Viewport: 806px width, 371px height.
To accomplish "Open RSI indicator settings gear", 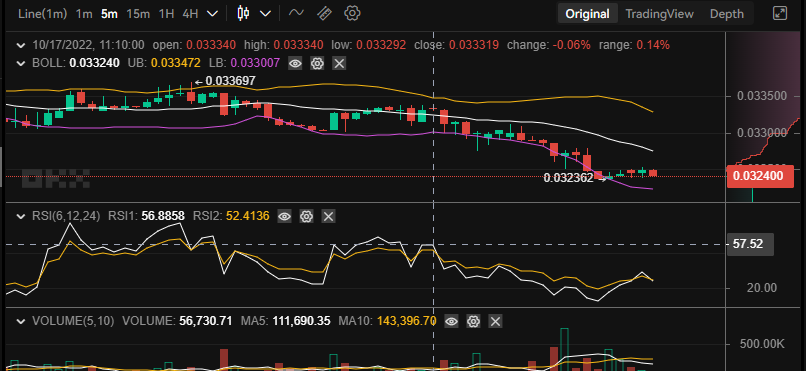I will (x=306, y=216).
